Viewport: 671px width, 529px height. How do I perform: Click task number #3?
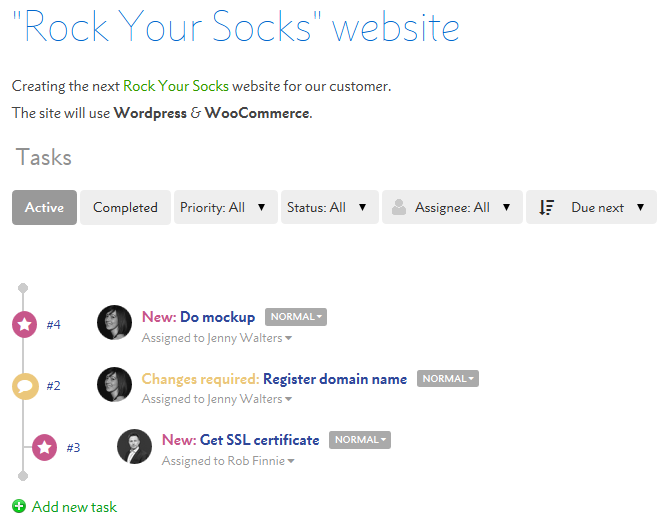pos(73,448)
